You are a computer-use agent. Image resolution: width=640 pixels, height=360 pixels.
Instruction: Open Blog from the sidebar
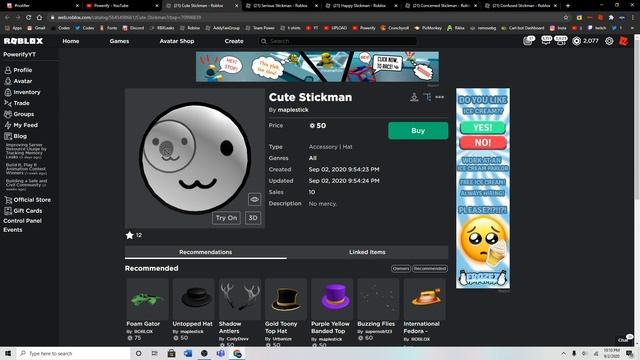[x=16, y=136]
